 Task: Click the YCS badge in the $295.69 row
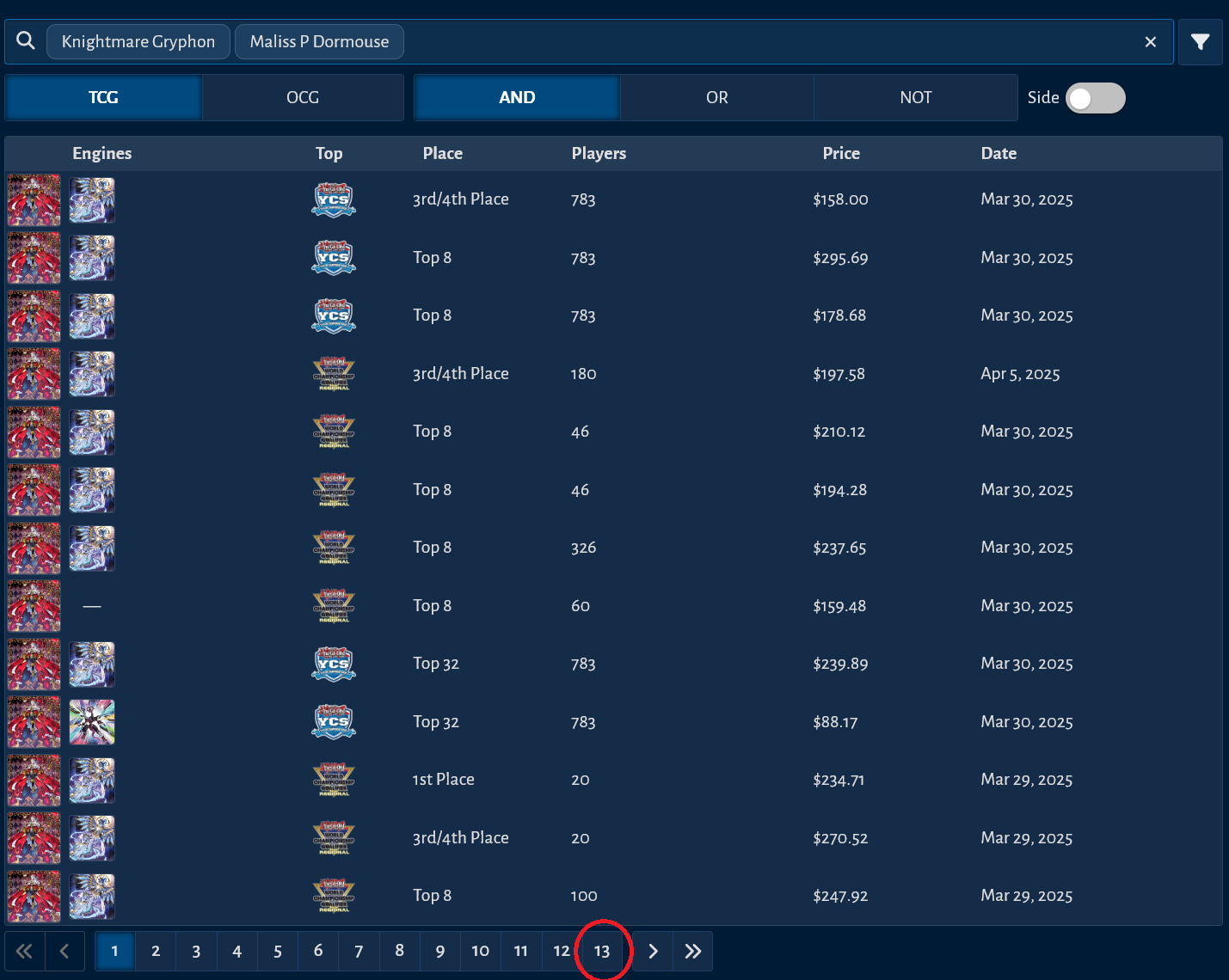coord(334,257)
